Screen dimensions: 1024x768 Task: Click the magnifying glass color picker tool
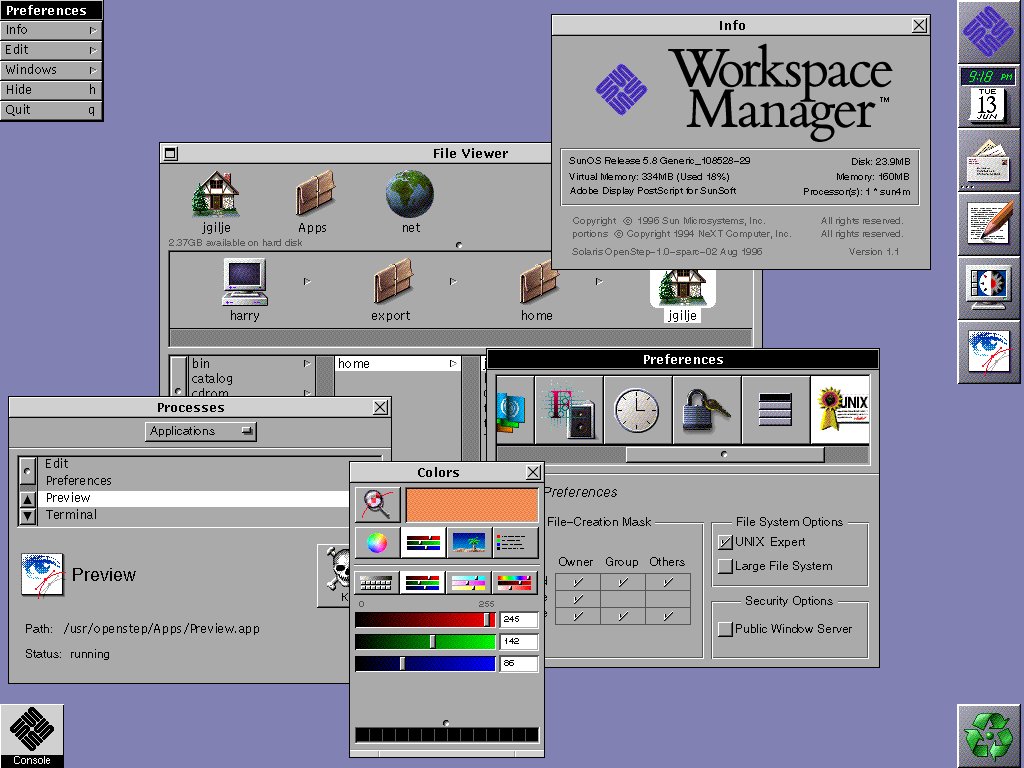tap(377, 505)
